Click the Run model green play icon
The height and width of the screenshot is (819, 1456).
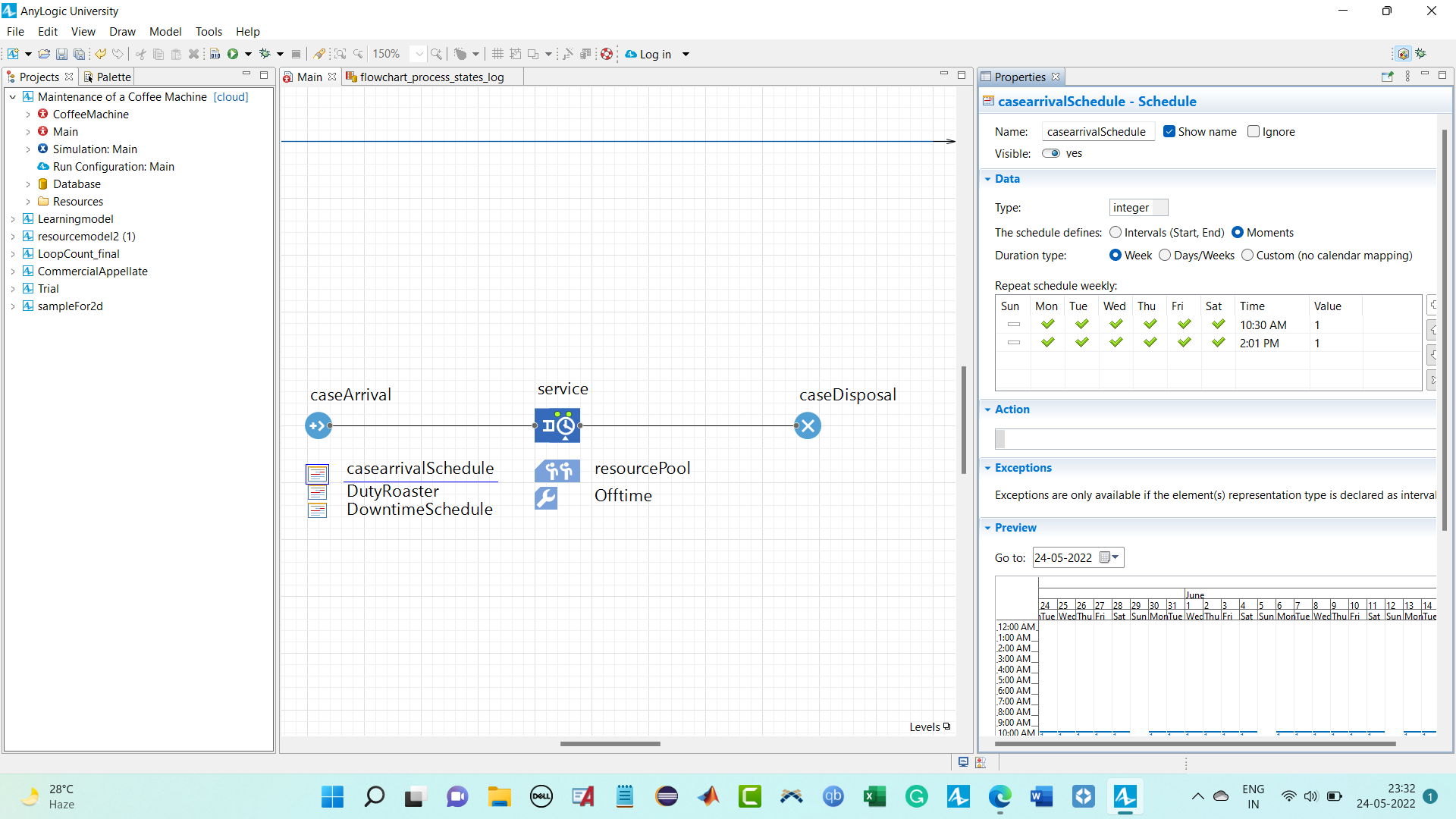point(233,54)
